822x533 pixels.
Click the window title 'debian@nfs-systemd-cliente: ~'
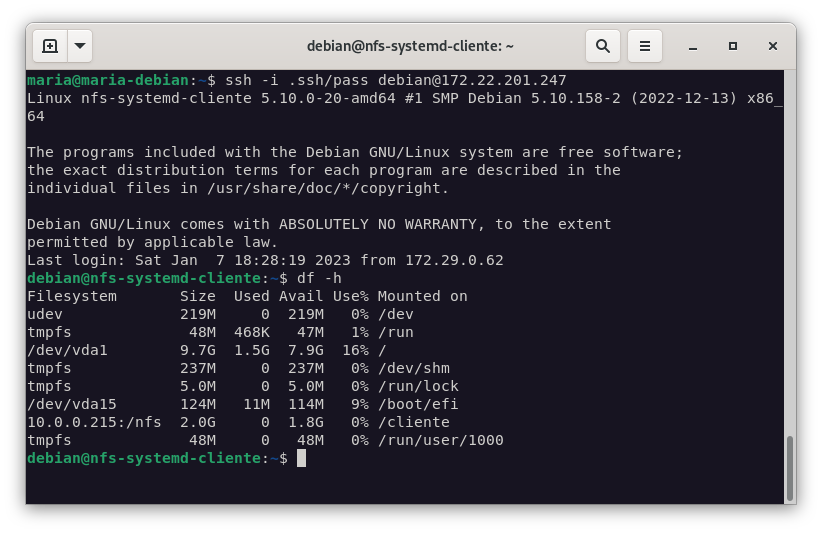(x=410, y=46)
